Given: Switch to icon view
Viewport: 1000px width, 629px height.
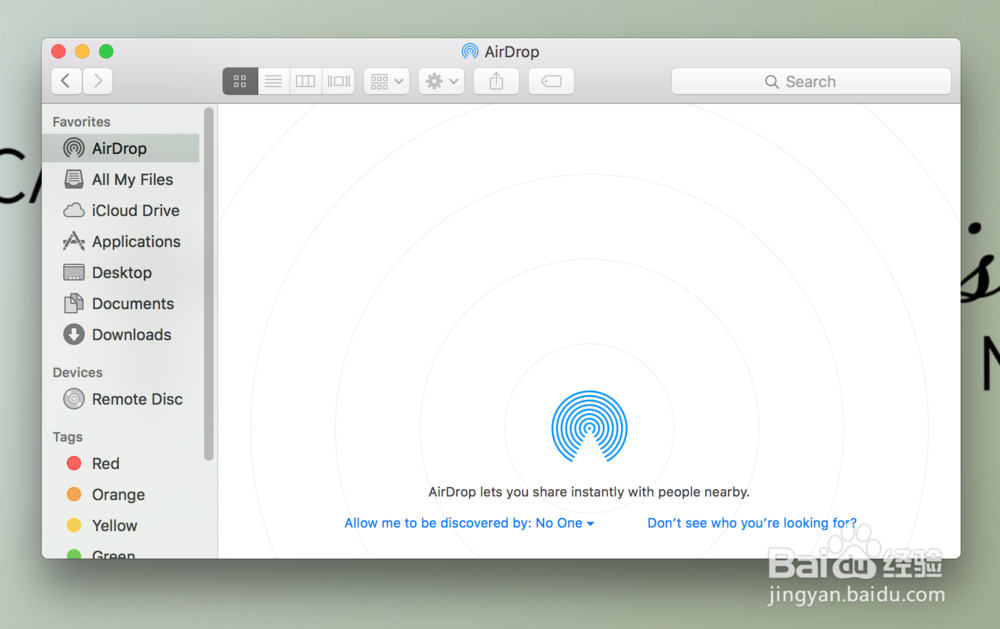Looking at the screenshot, I should 240,81.
